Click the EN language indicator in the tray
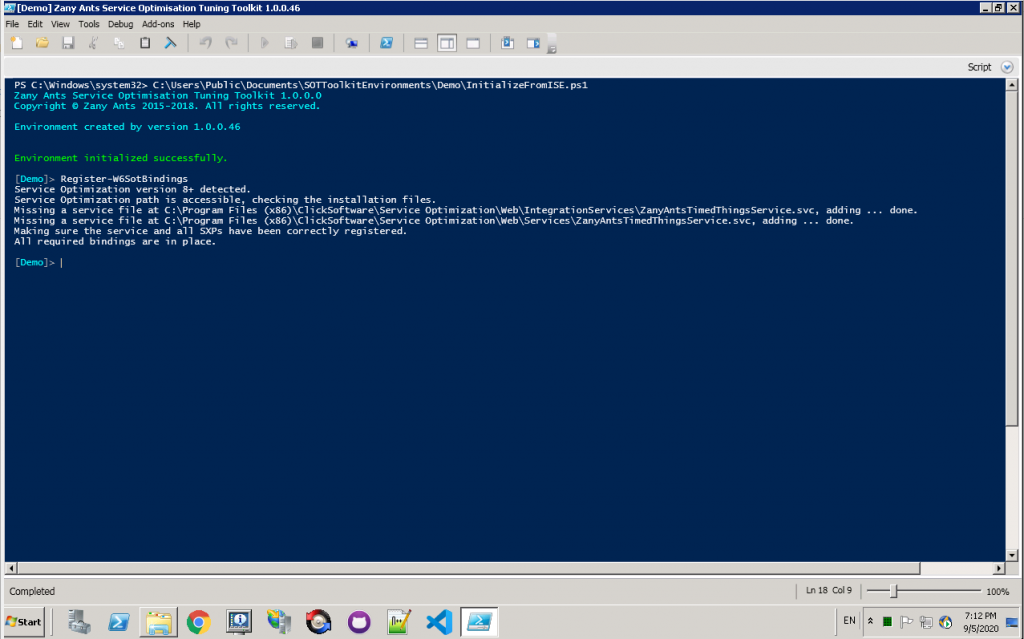The image size is (1024, 639). click(x=849, y=621)
